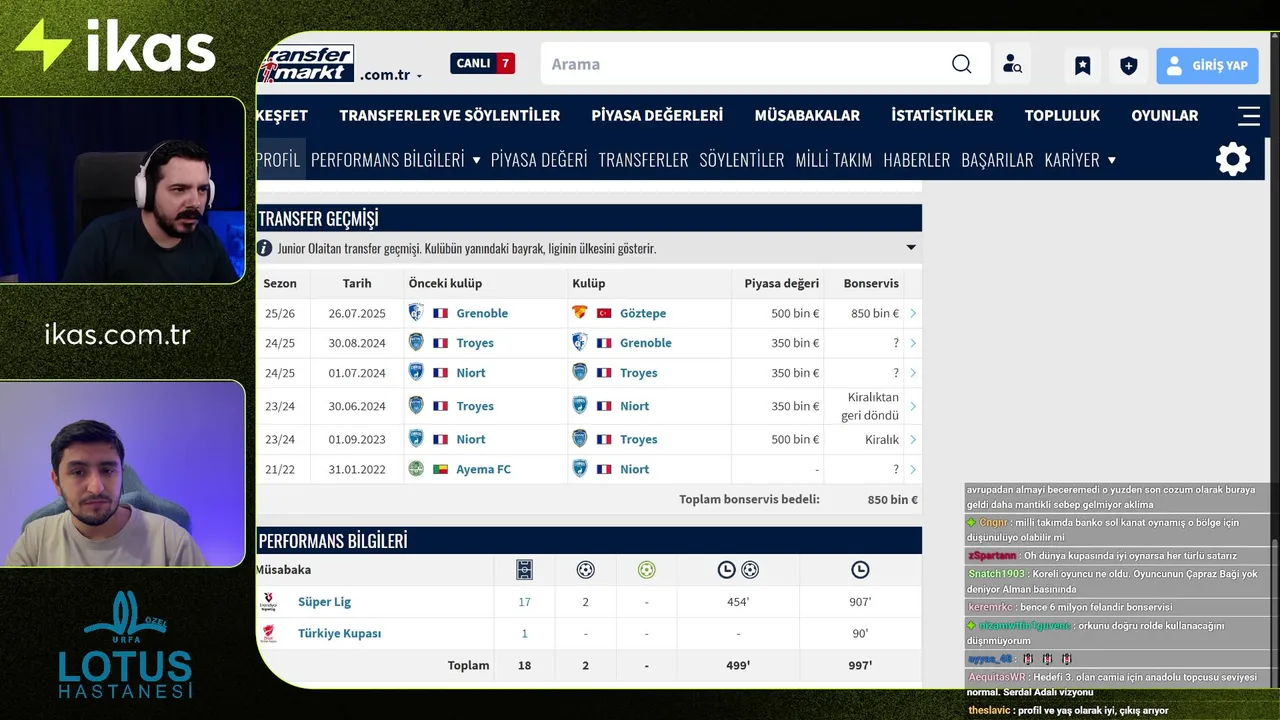Open the CANLI live scores badge
Image resolution: width=1280 pixels, height=720 pixels.
click(482, 63)
